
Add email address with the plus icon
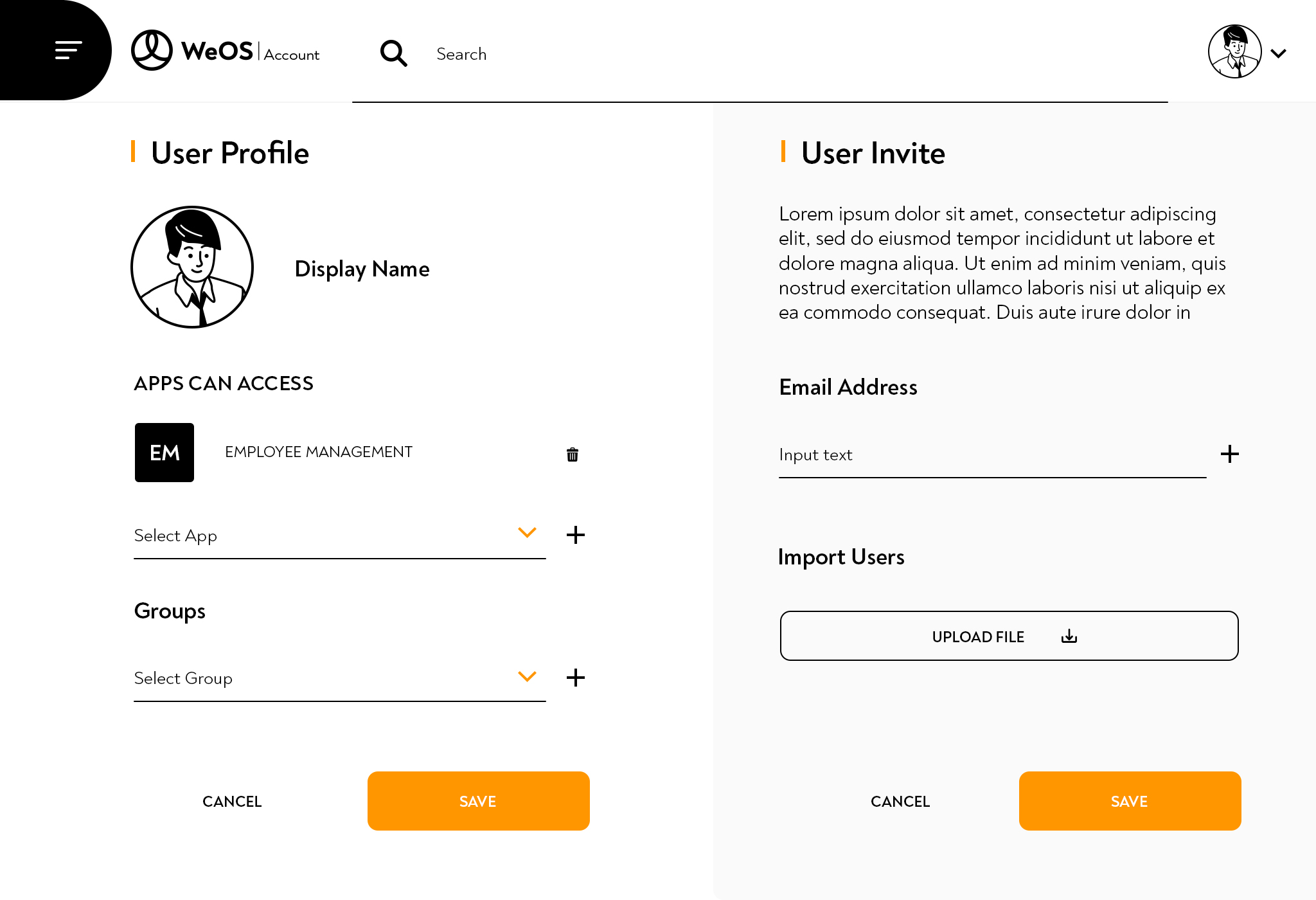(x=1229, y=454)
